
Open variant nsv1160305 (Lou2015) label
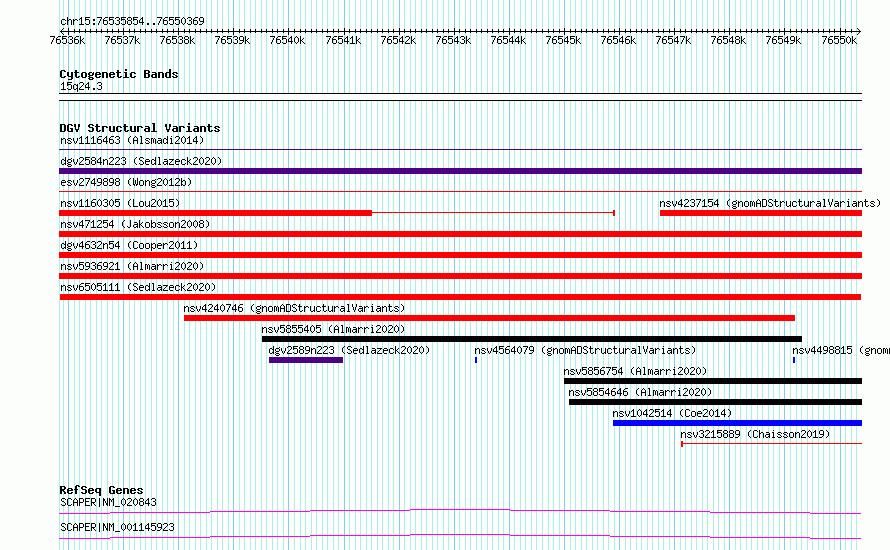120,203
